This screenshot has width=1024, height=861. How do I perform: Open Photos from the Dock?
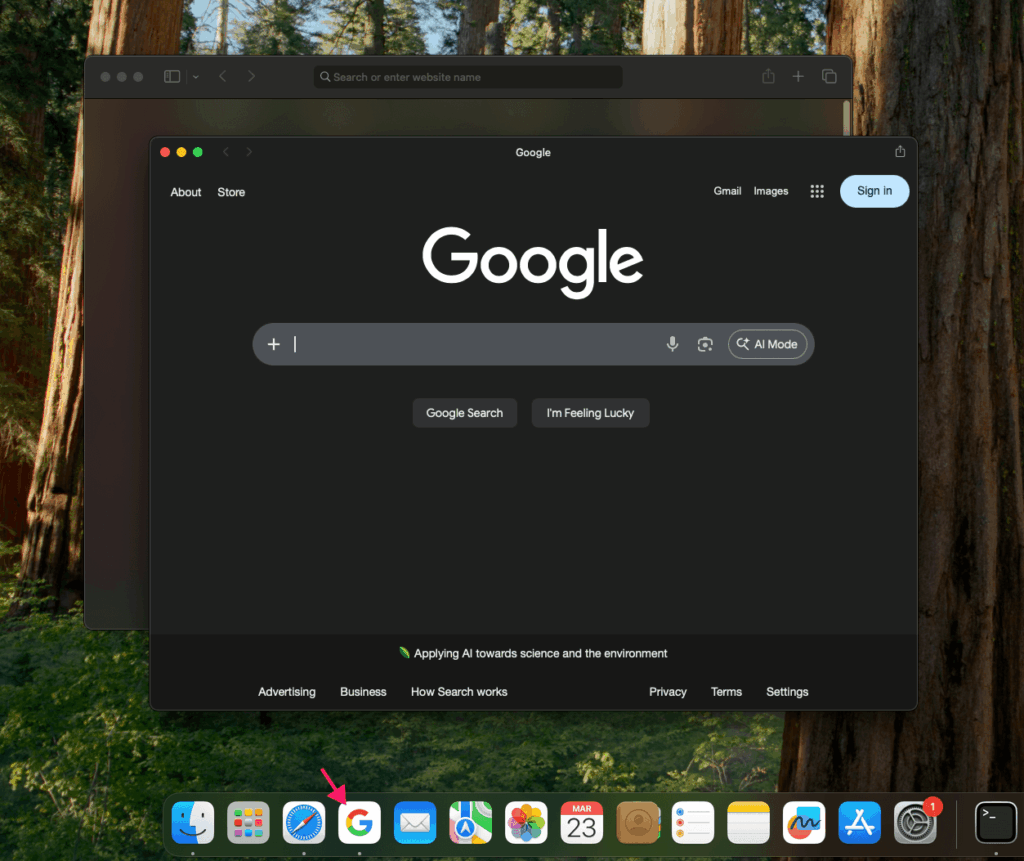coord(526,822)
